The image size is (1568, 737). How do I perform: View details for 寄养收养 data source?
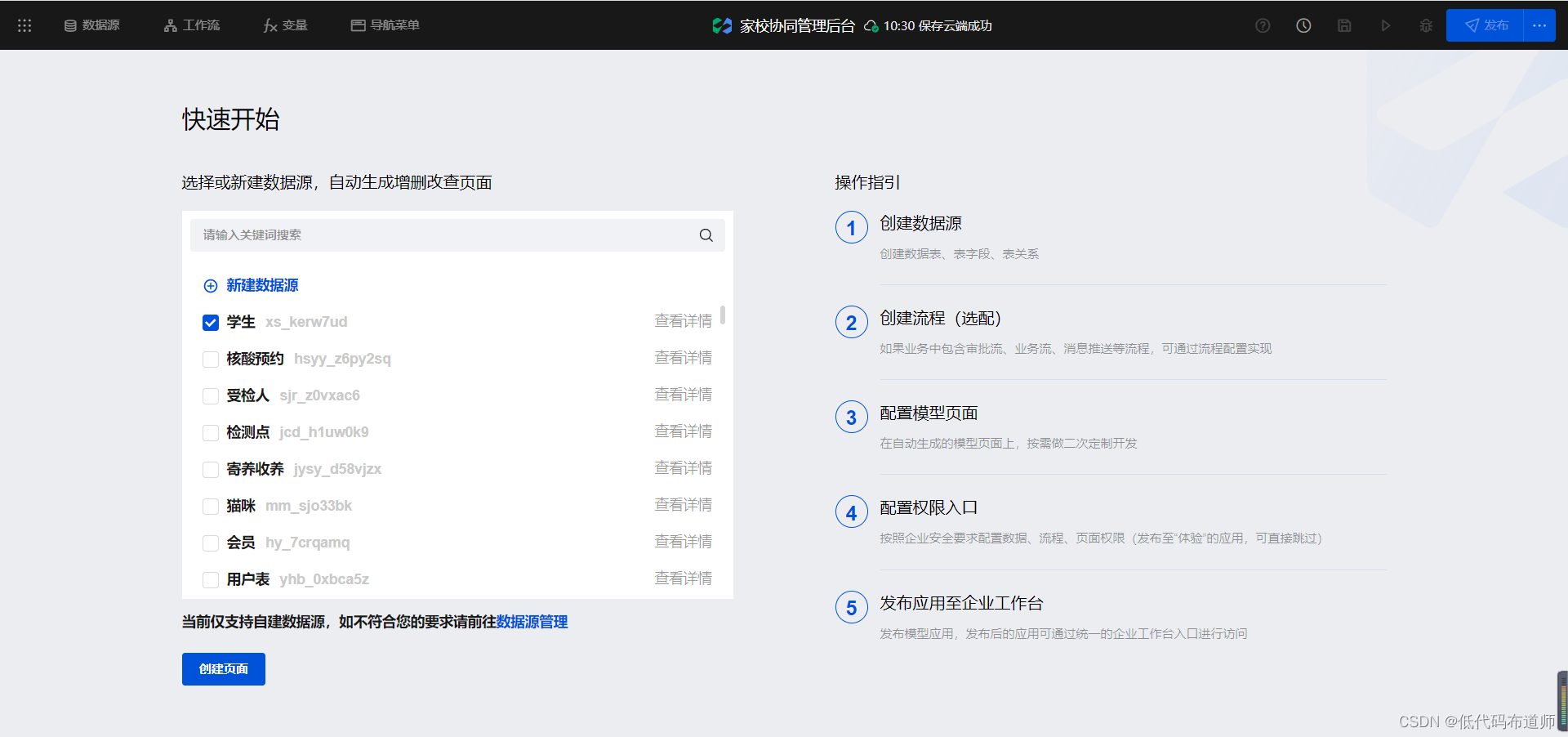(x=683, y=468)
